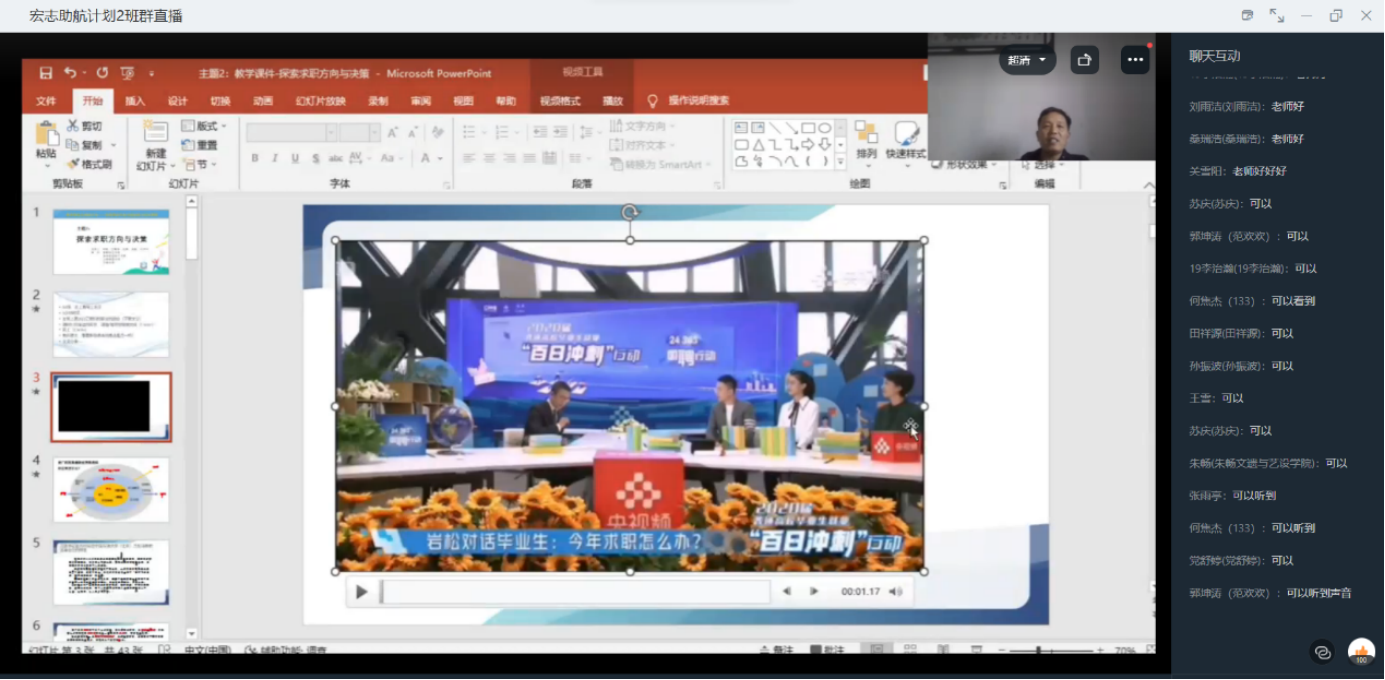Toggle Italic formatting

coord(275,158)
